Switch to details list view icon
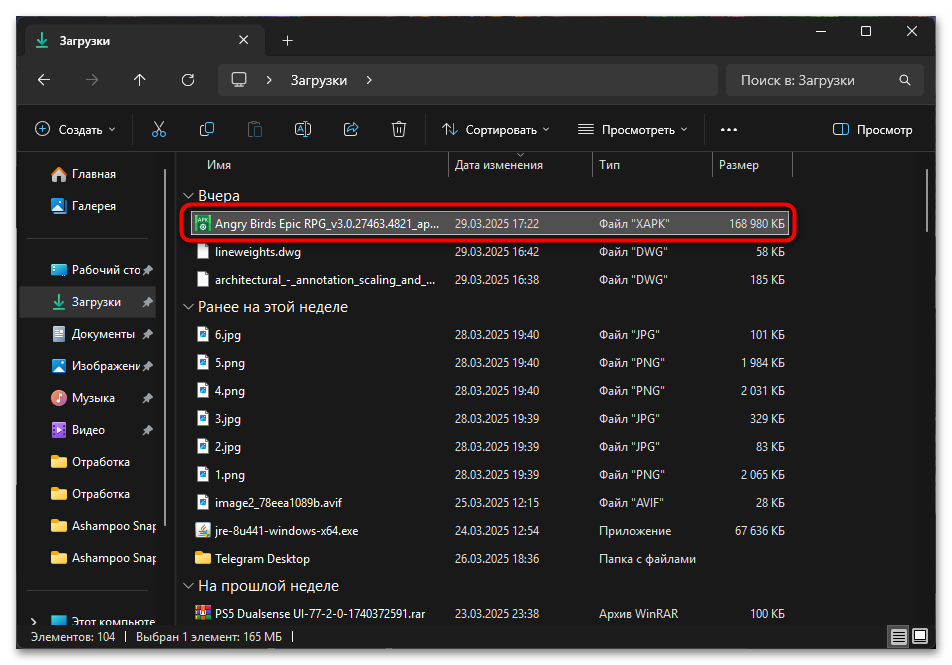952x665 pixels. pos(899,636)
